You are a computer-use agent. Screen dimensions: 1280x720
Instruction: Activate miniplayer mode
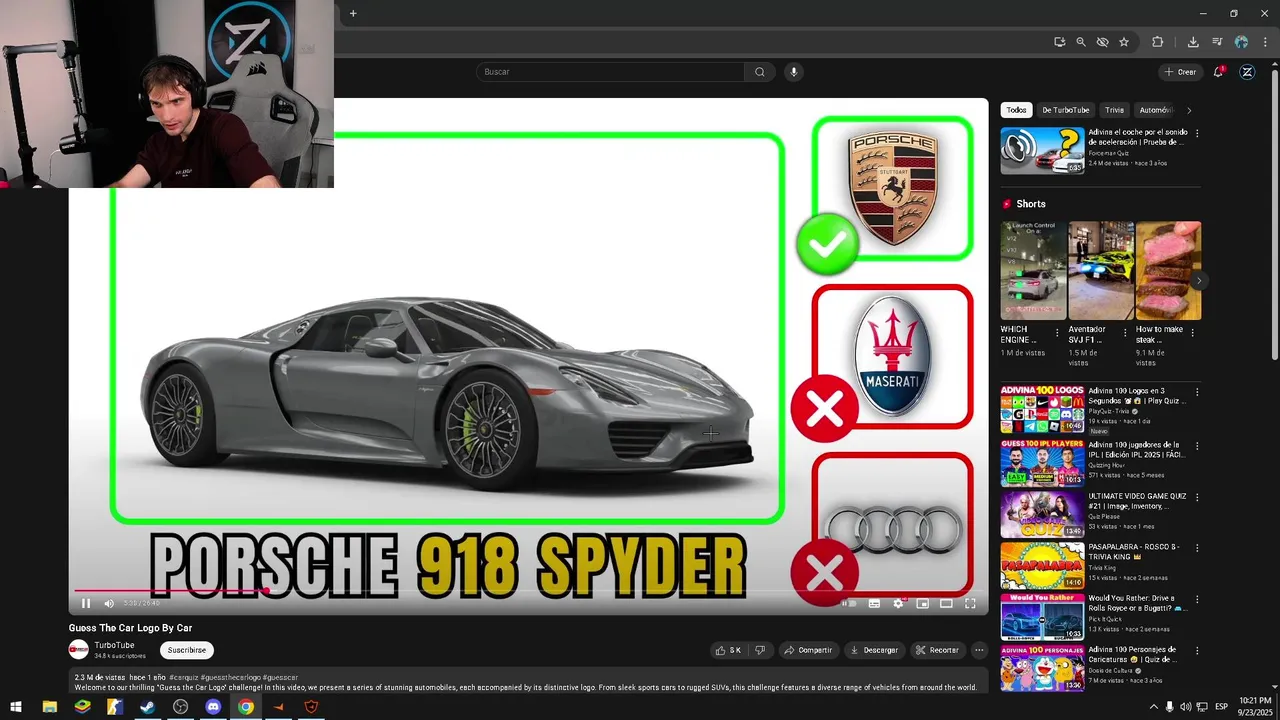pyautogui.click(x=922, y=603)
